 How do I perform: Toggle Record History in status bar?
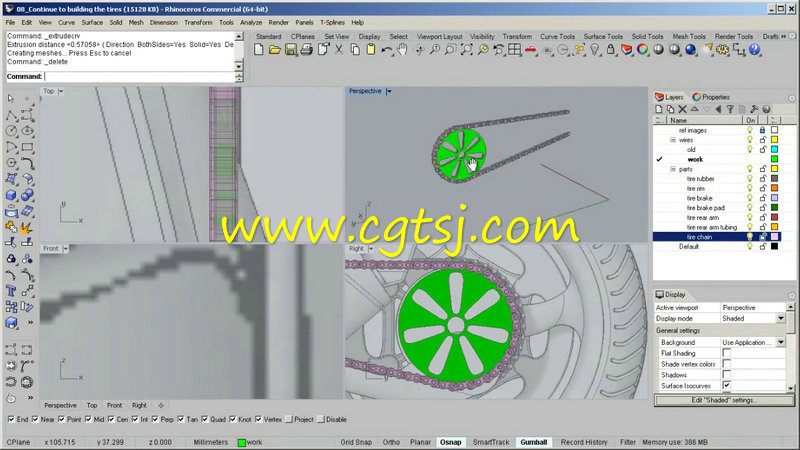[584, 442]
